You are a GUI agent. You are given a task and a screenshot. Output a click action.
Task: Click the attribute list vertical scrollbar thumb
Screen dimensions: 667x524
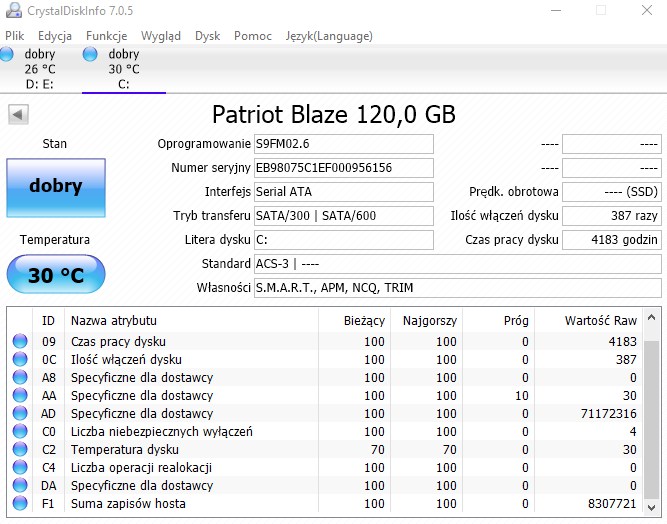point(651,419)
